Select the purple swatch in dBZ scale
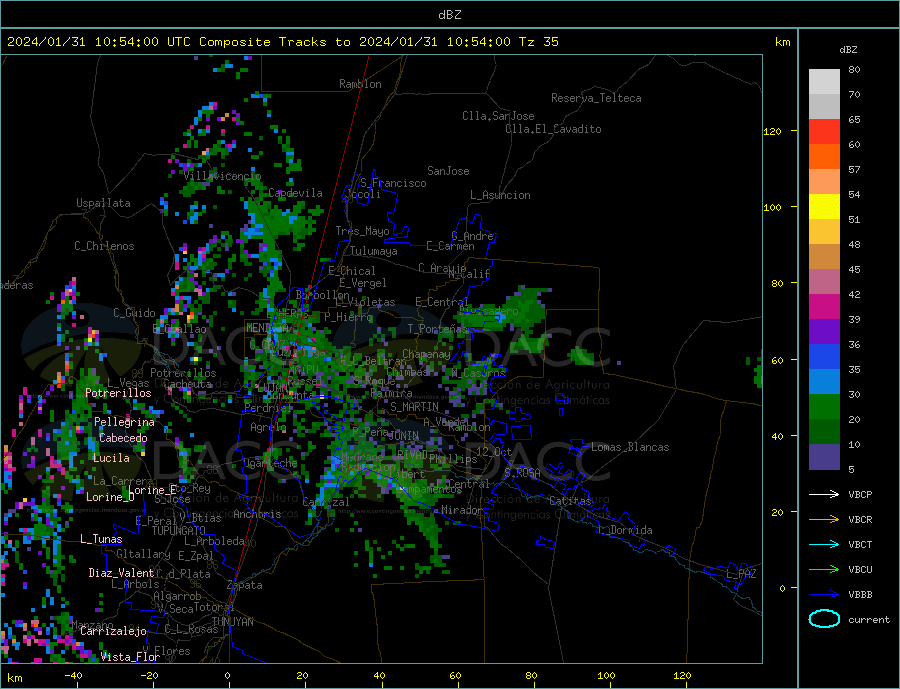This screenshot has width=900, height=689. click(824, 332)
